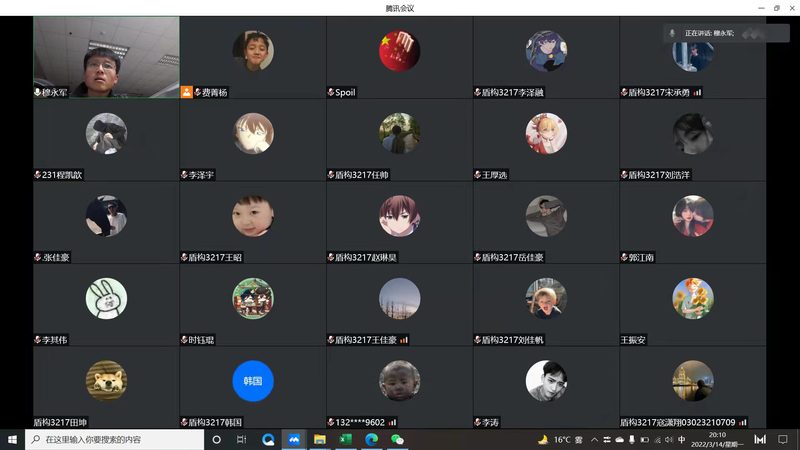Image resolution: width=800 pixels, height=450 pixels.
Task: Click the signal bars next to 132****9602
Action: 392,422
